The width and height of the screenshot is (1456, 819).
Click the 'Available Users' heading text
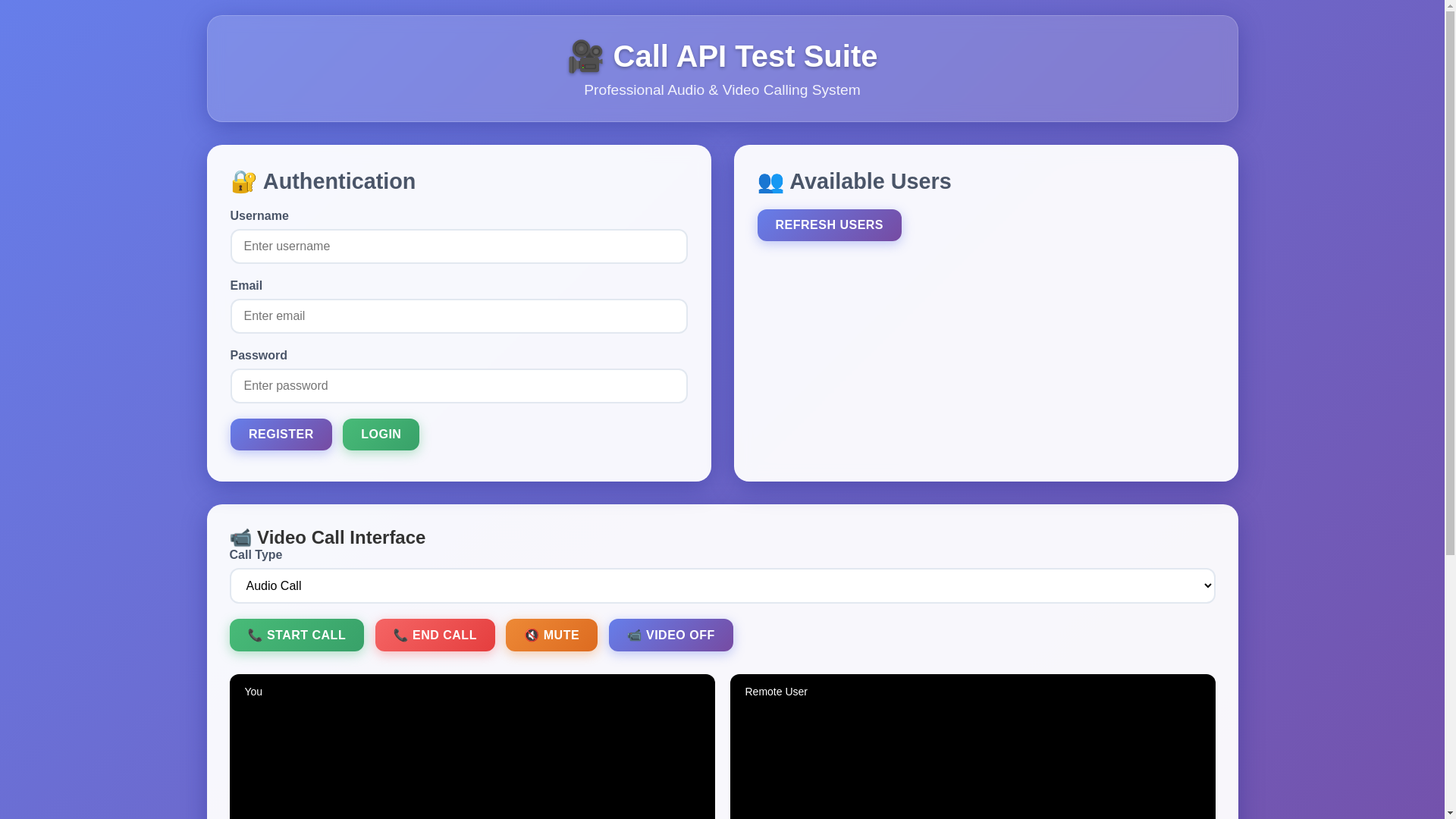tap(870, 181)
